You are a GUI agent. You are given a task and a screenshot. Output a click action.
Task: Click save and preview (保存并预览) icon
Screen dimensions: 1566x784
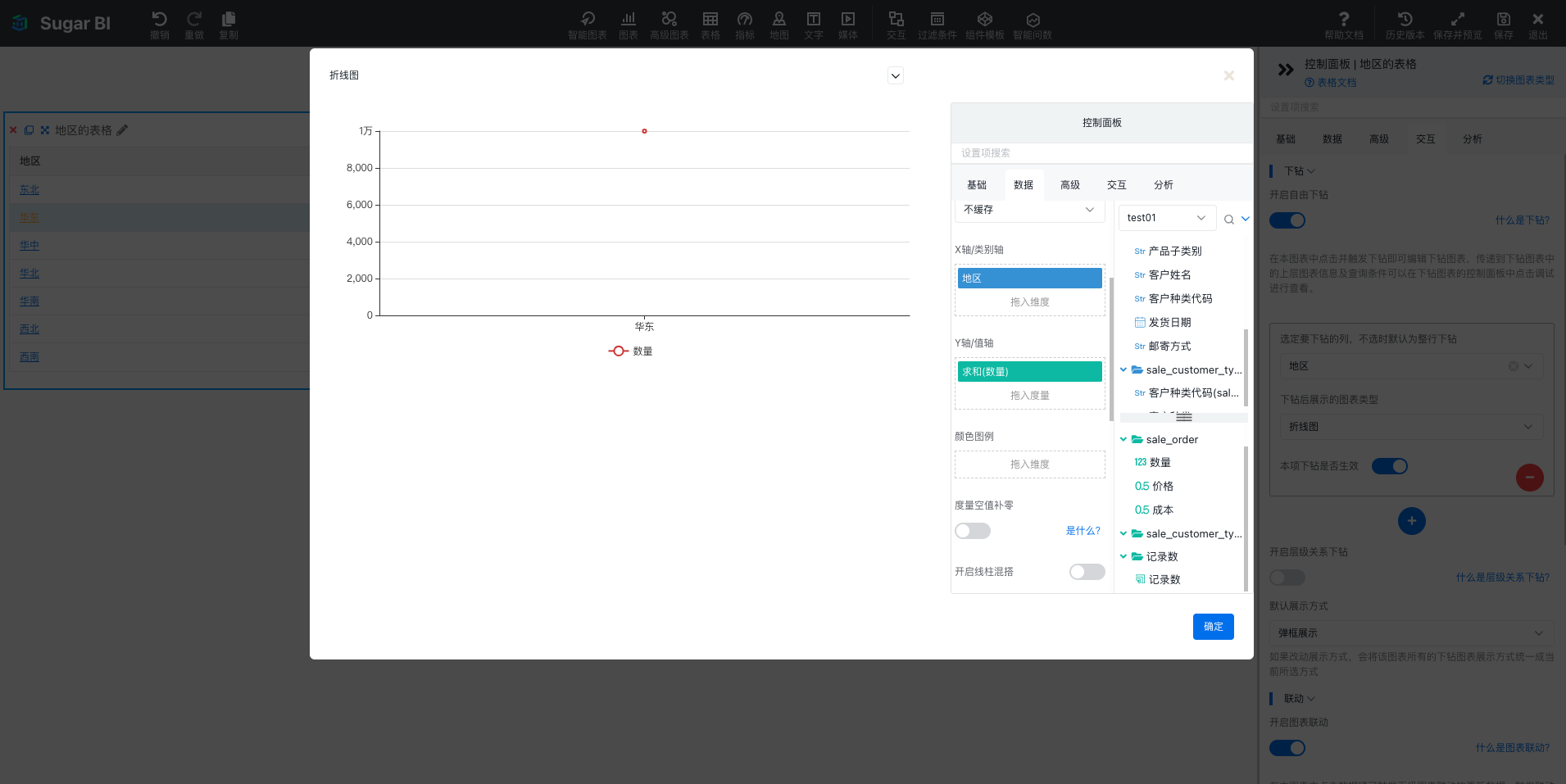tap(1458, 19)
